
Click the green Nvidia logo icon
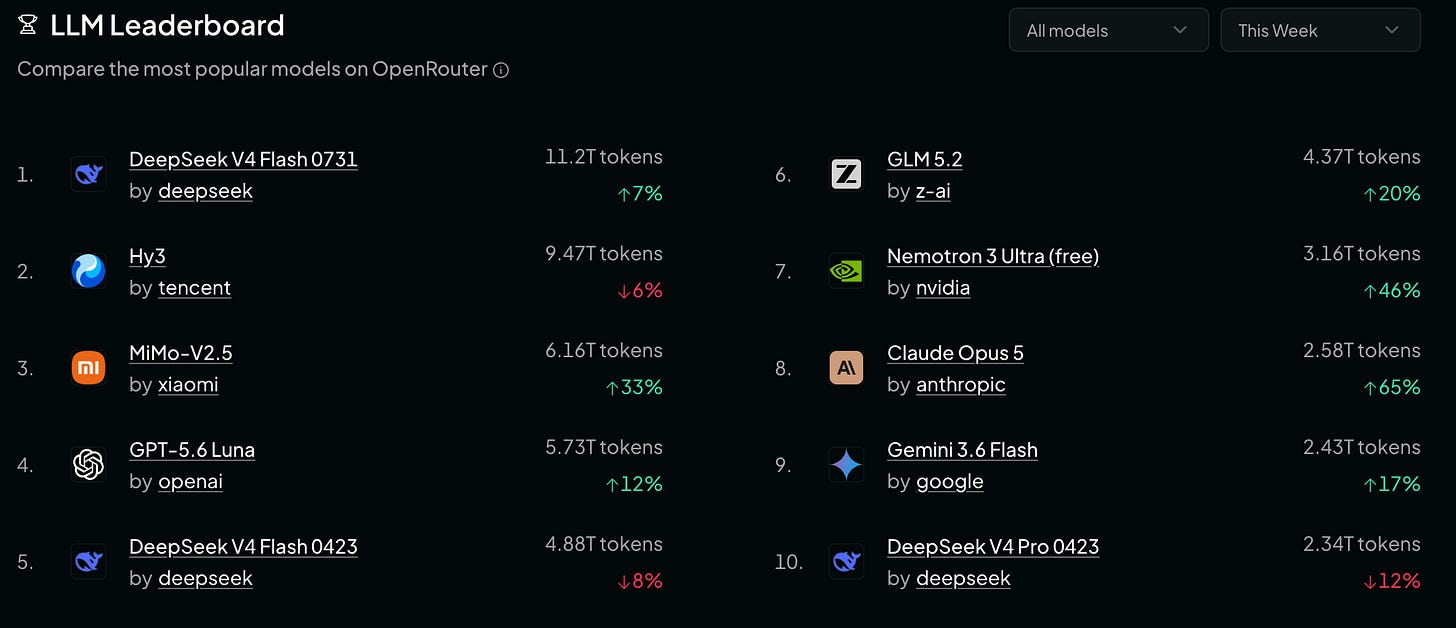coord(846,271)
